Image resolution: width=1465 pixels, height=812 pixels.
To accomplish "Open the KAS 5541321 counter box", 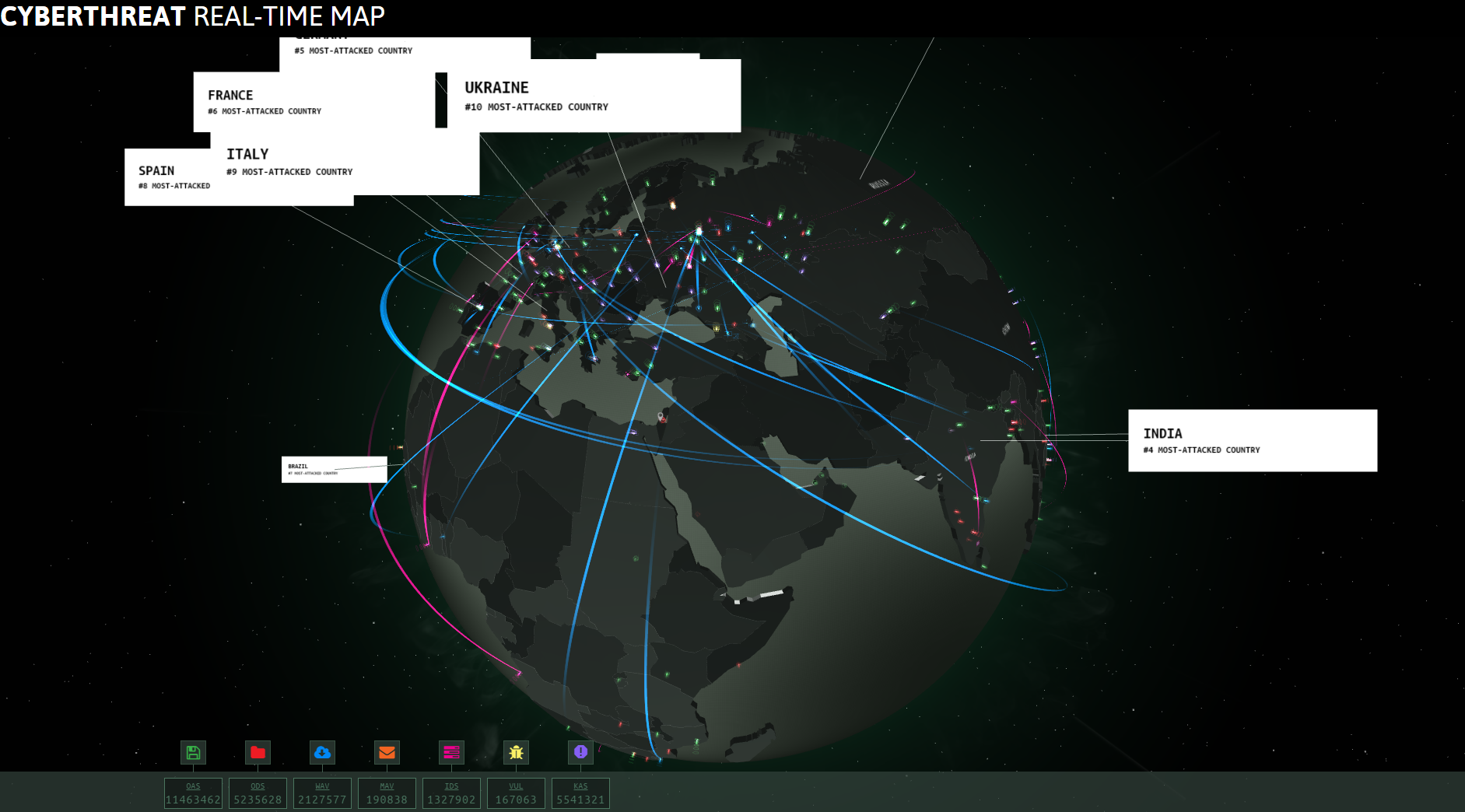I will click(x=580, y=793).
